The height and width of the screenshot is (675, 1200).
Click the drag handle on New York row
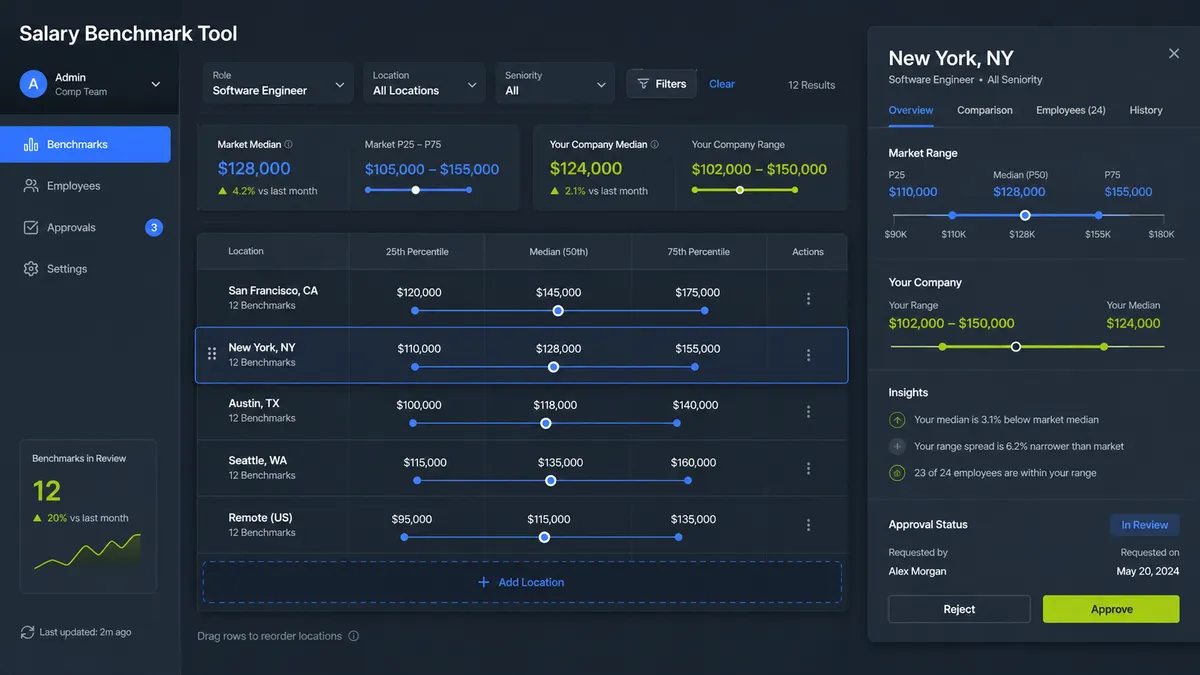coord(212,354)
